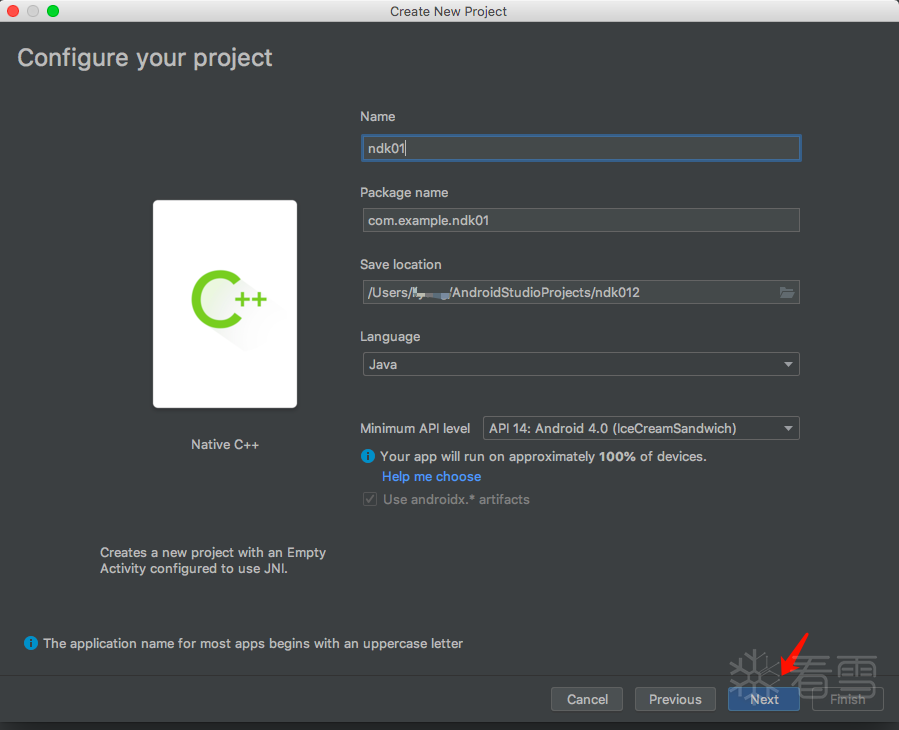
Task: Go back with the Previous button
Action: pos(675,699)
